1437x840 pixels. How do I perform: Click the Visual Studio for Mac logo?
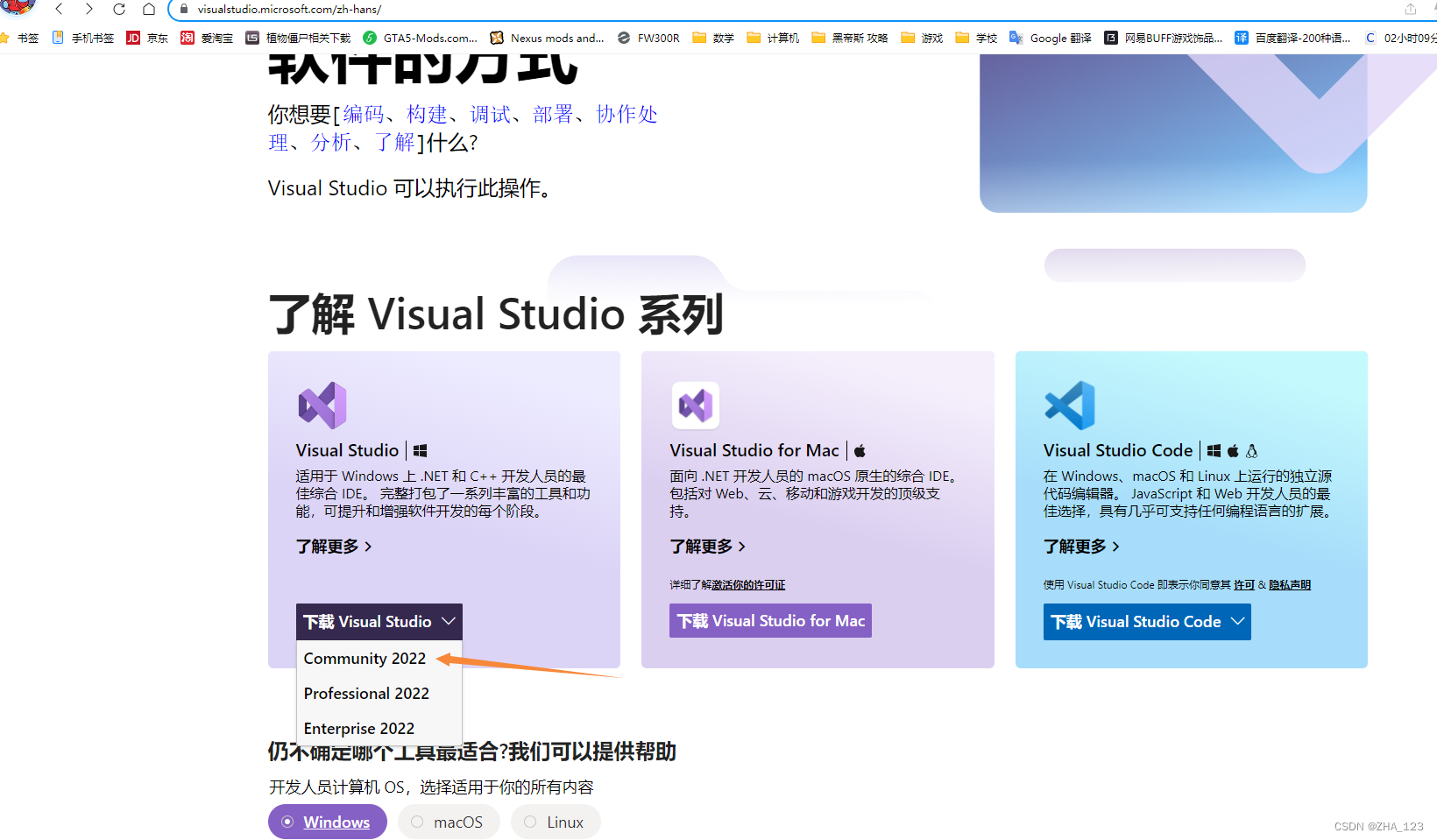coord(696,406)
